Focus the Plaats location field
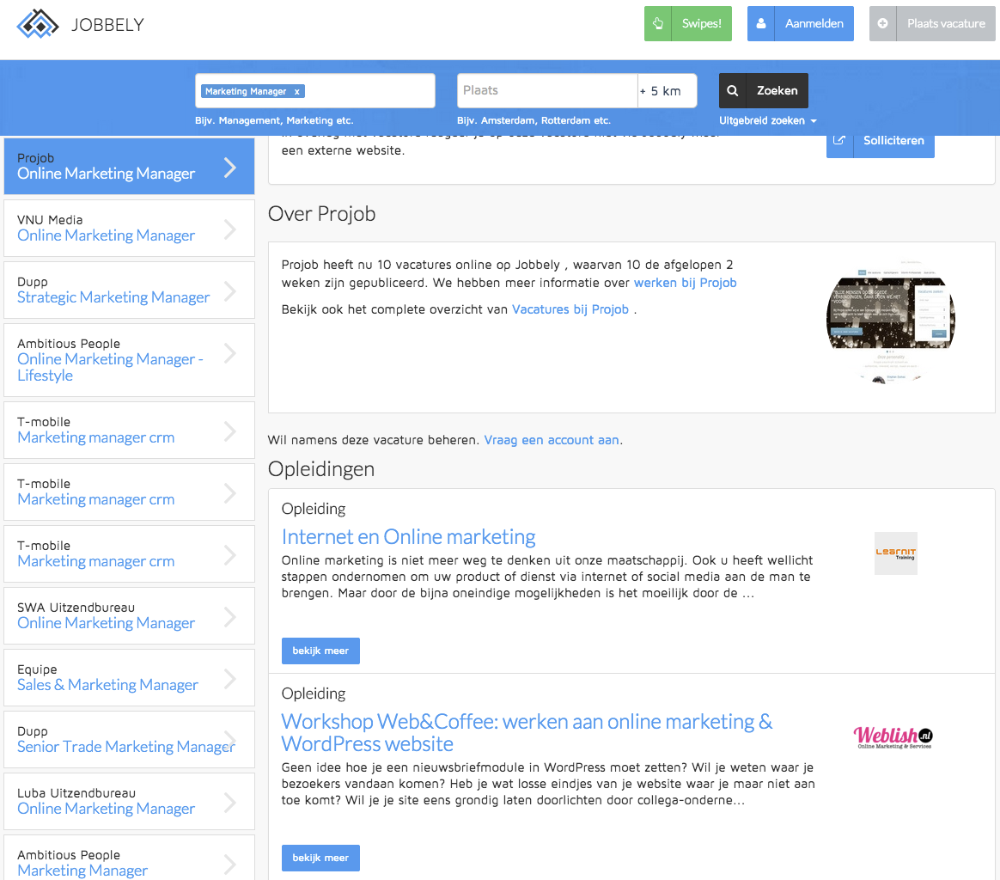Viewport: 1000px width, 880px height. pyautogui.click(x=547, y=91)
